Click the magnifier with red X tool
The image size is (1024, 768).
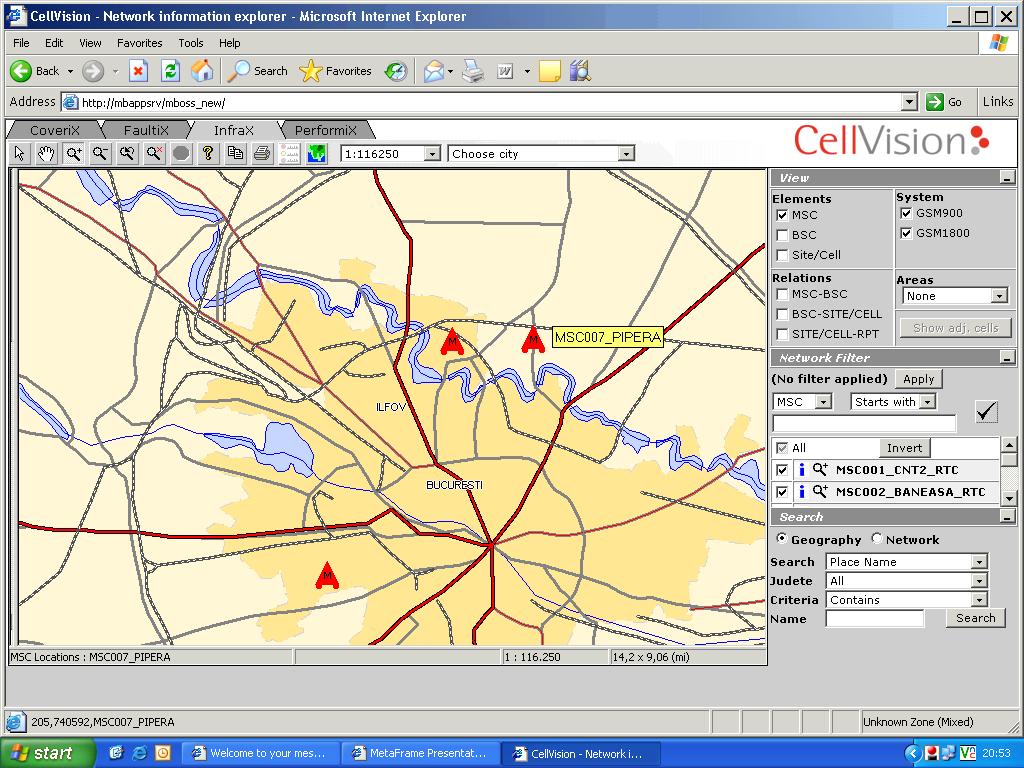click(154, 153)
